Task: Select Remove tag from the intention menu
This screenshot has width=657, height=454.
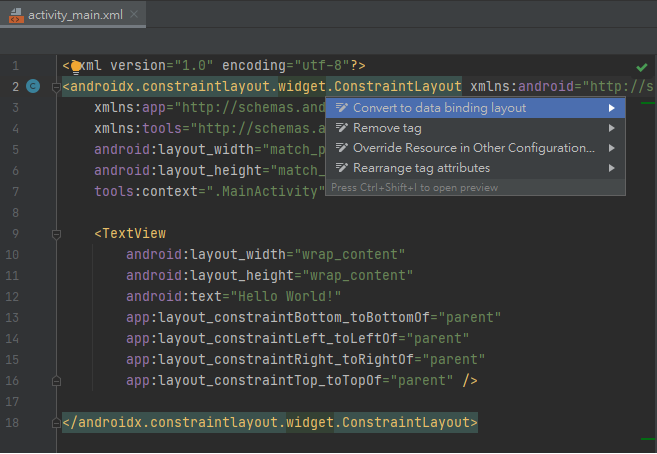Action: click(387, 128)
